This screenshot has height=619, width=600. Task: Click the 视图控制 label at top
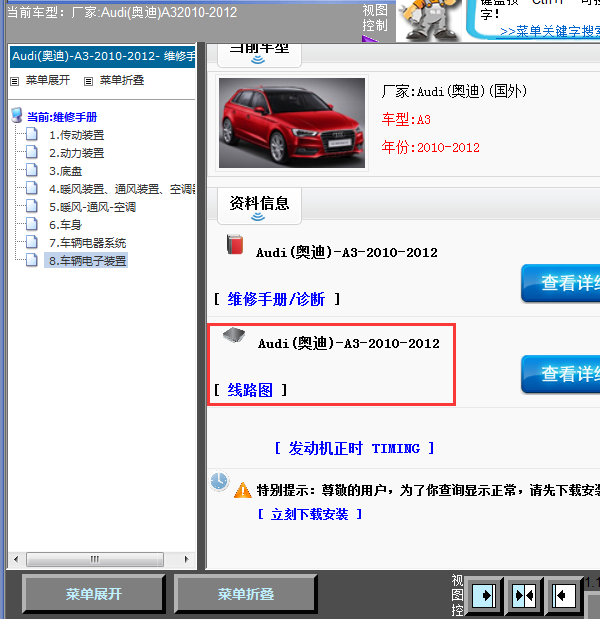(375, 18)
